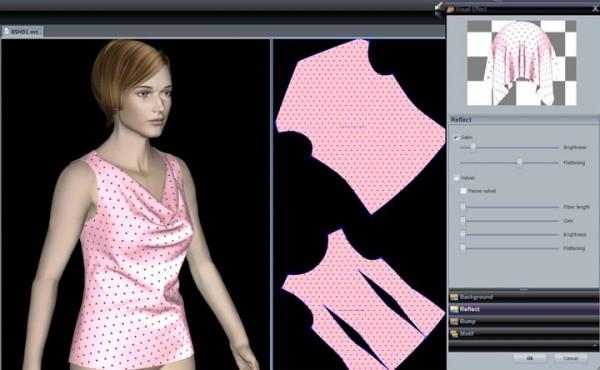Adjust the Satin Flattening slider

click(510, 163)
